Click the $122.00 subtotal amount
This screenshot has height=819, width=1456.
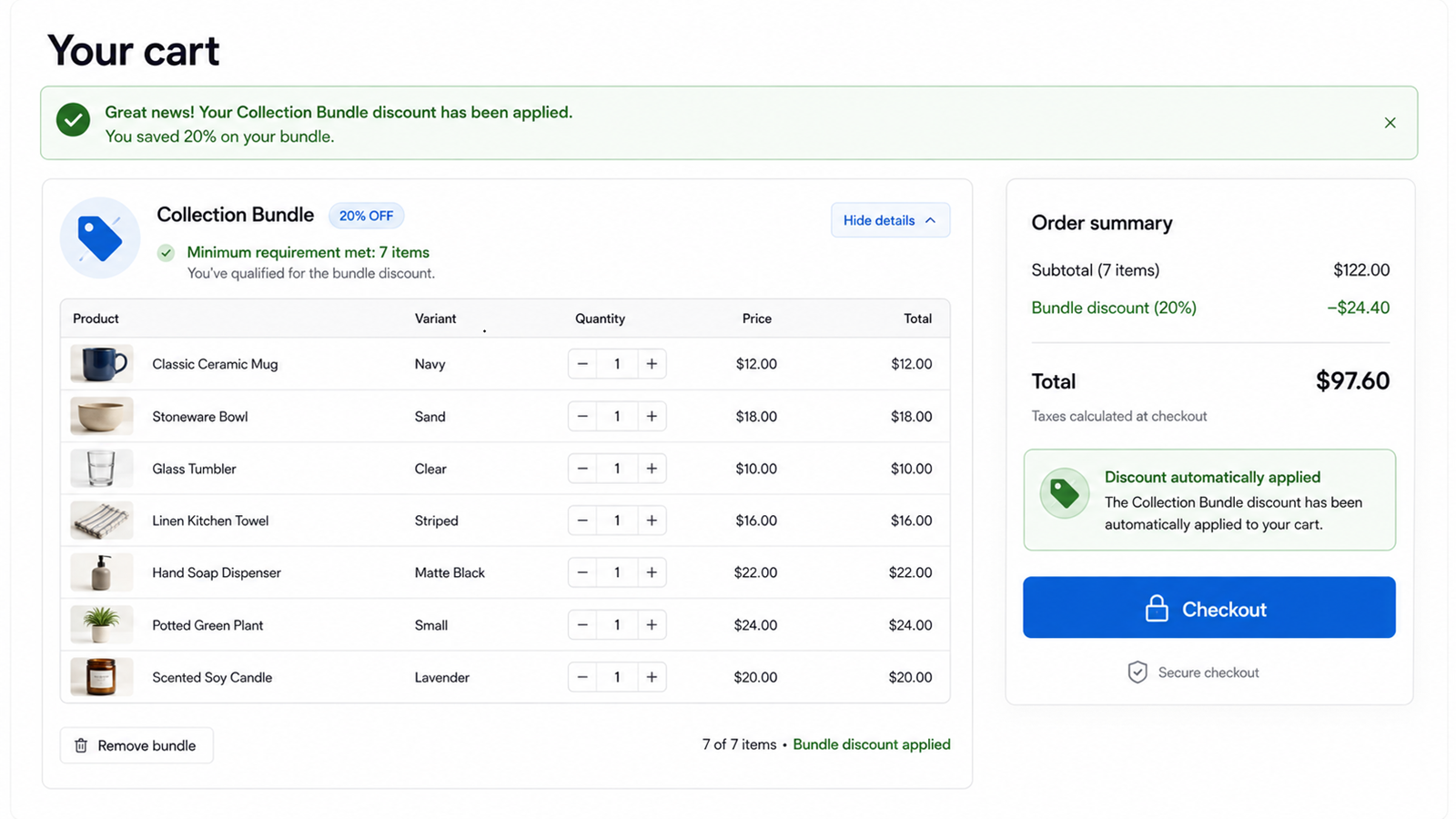click(x=1361, y=270)
